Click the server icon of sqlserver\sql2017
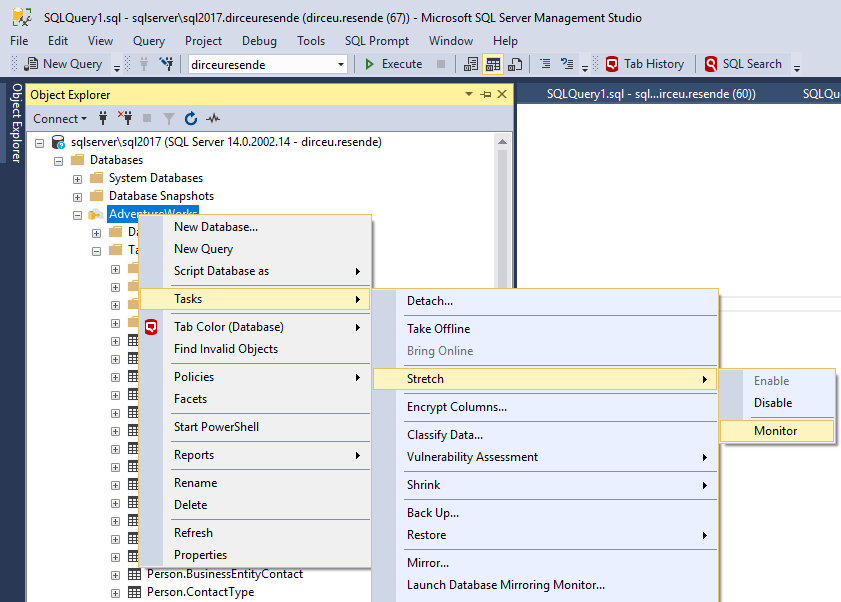This screenshot has height=602, width=841. tap(58, 142)
